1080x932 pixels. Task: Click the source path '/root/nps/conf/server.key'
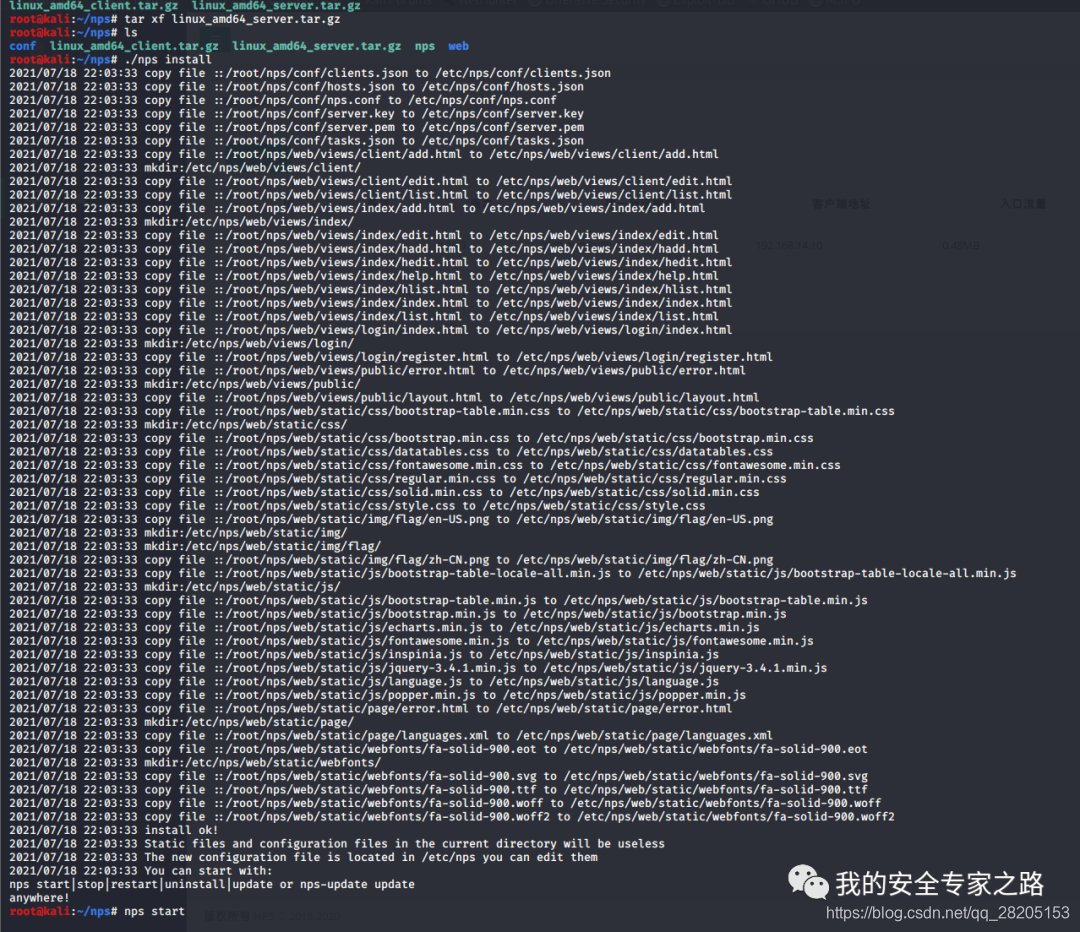pyautogui.click(x=310, y=114)
